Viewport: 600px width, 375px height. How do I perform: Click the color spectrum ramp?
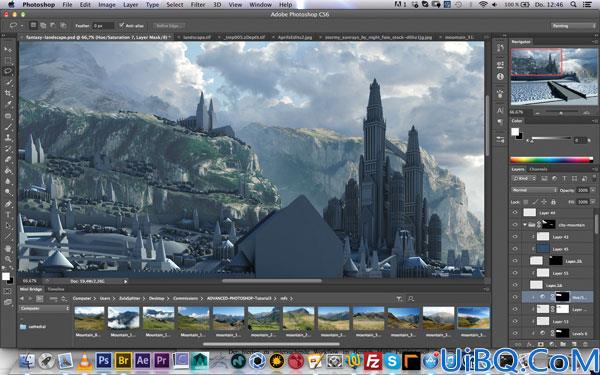[x=551, y=160]
